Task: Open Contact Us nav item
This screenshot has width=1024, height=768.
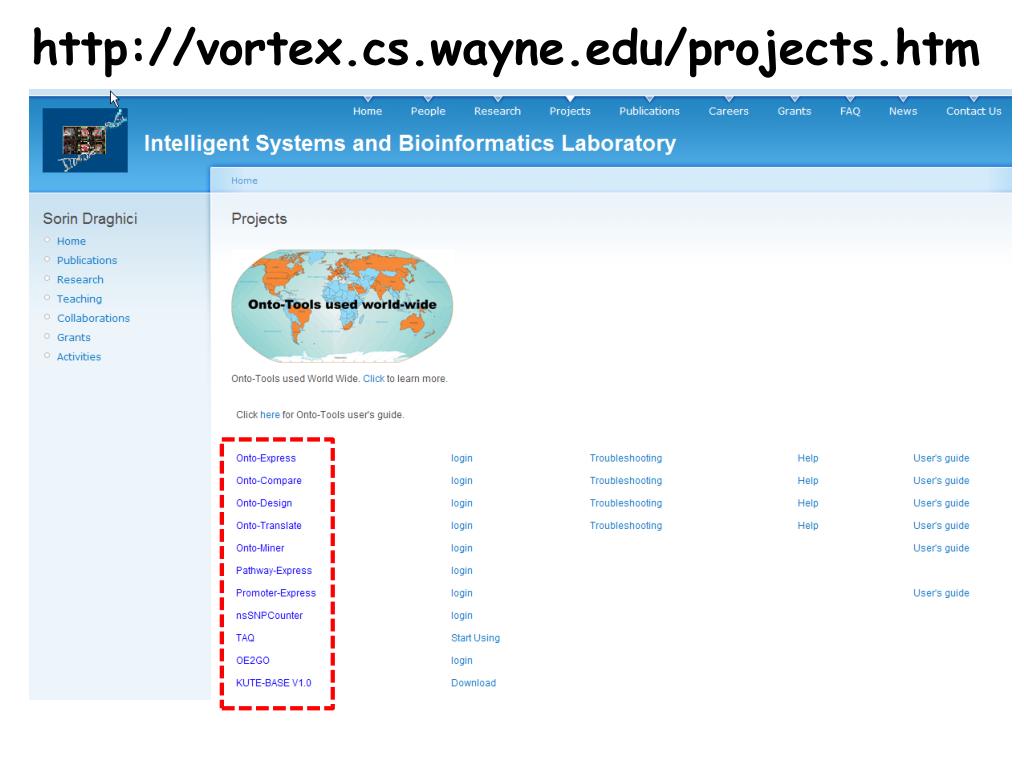Action: (974, 111)
